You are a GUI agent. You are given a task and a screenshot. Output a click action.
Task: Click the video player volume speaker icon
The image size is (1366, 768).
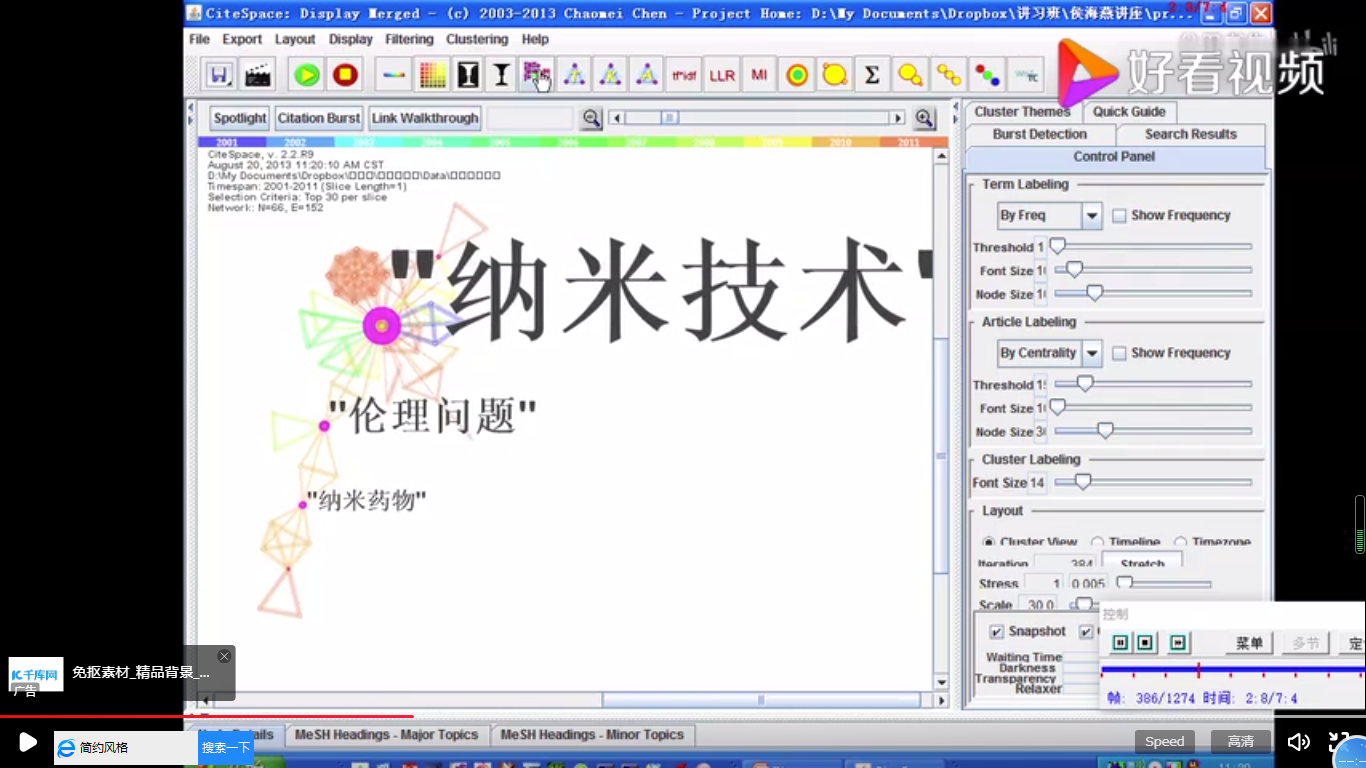click(1298, 741)
